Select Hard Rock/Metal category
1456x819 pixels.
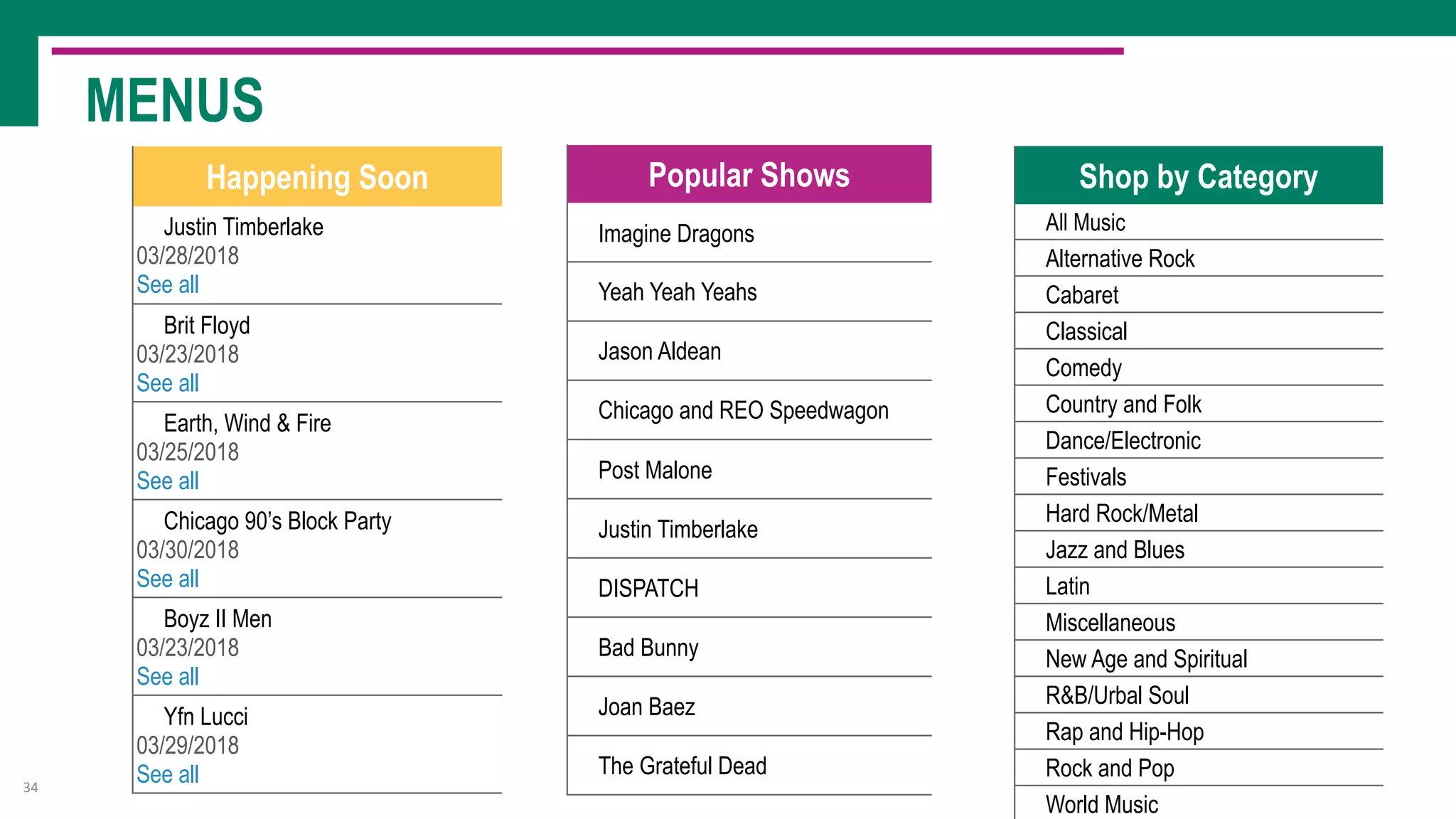[1199, 513]
